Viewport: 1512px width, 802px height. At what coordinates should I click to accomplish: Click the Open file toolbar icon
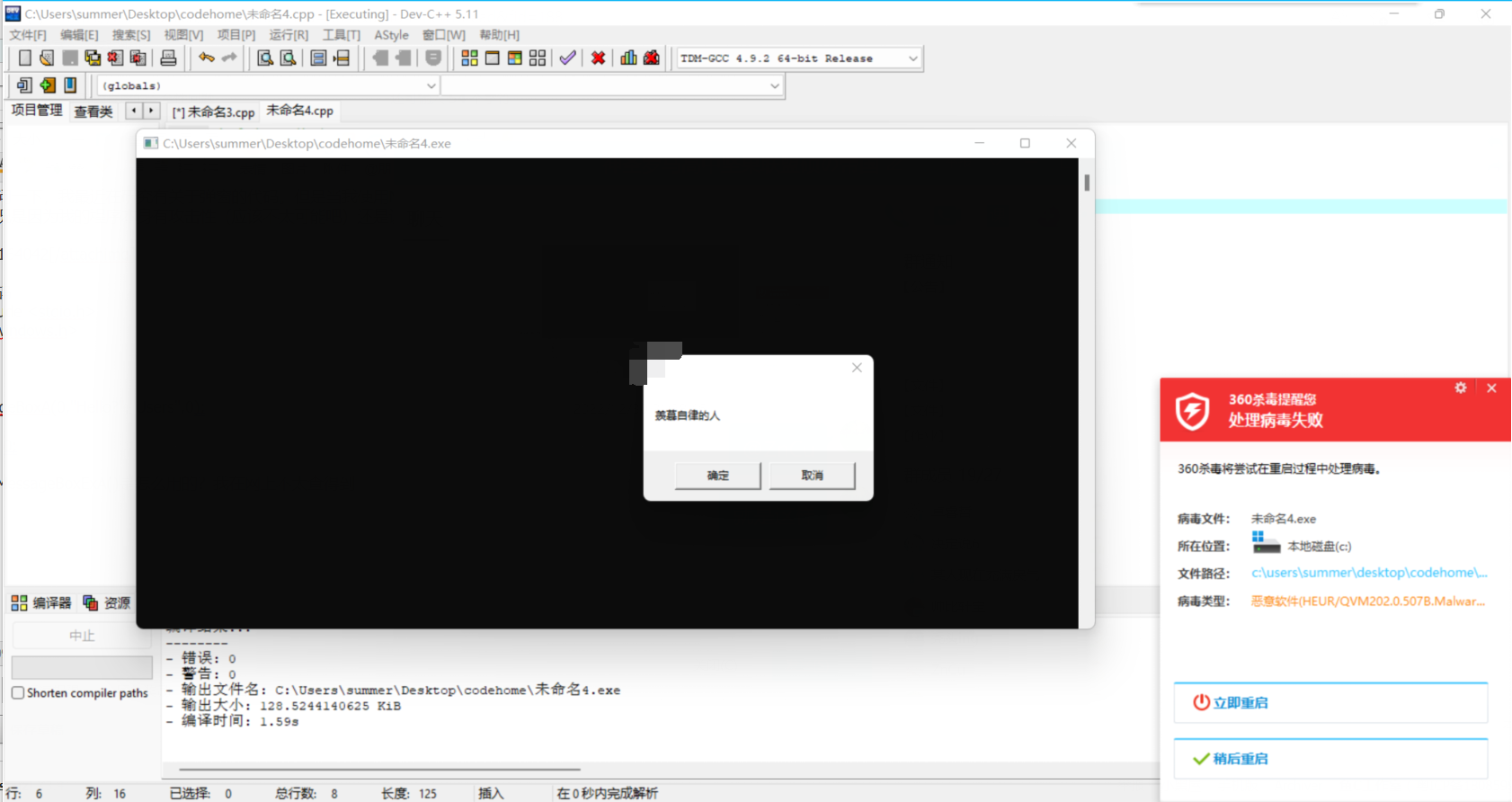pos(47,58)
